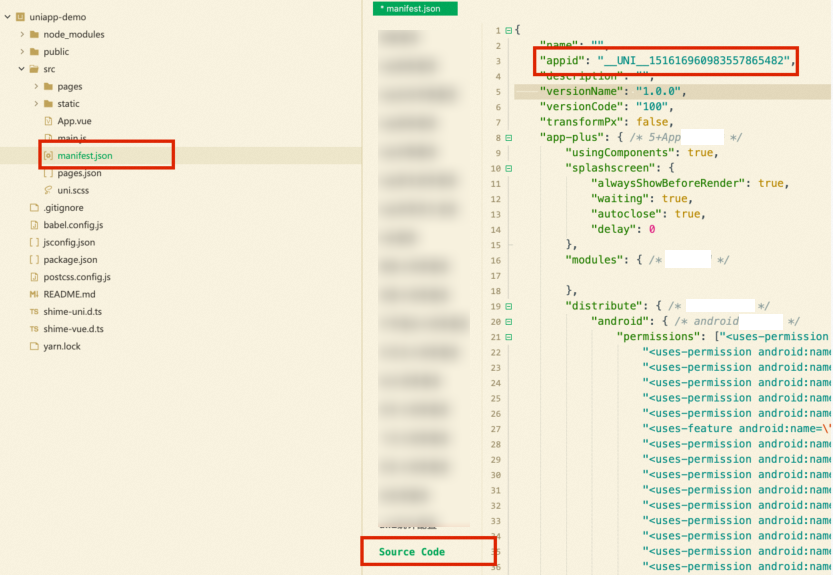This screenshot has height=575, width=833.
Task: Fold the code block at line 1
Action: point(508,30)
